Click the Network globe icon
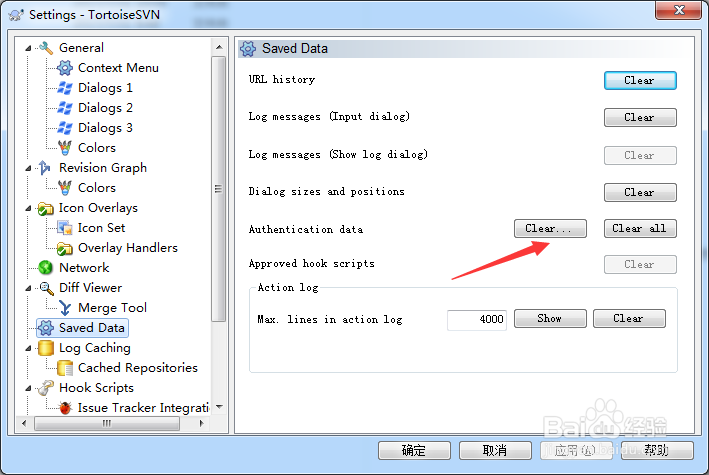The width and height of the screenshot is (709, 475). click(x=45, y=267)
